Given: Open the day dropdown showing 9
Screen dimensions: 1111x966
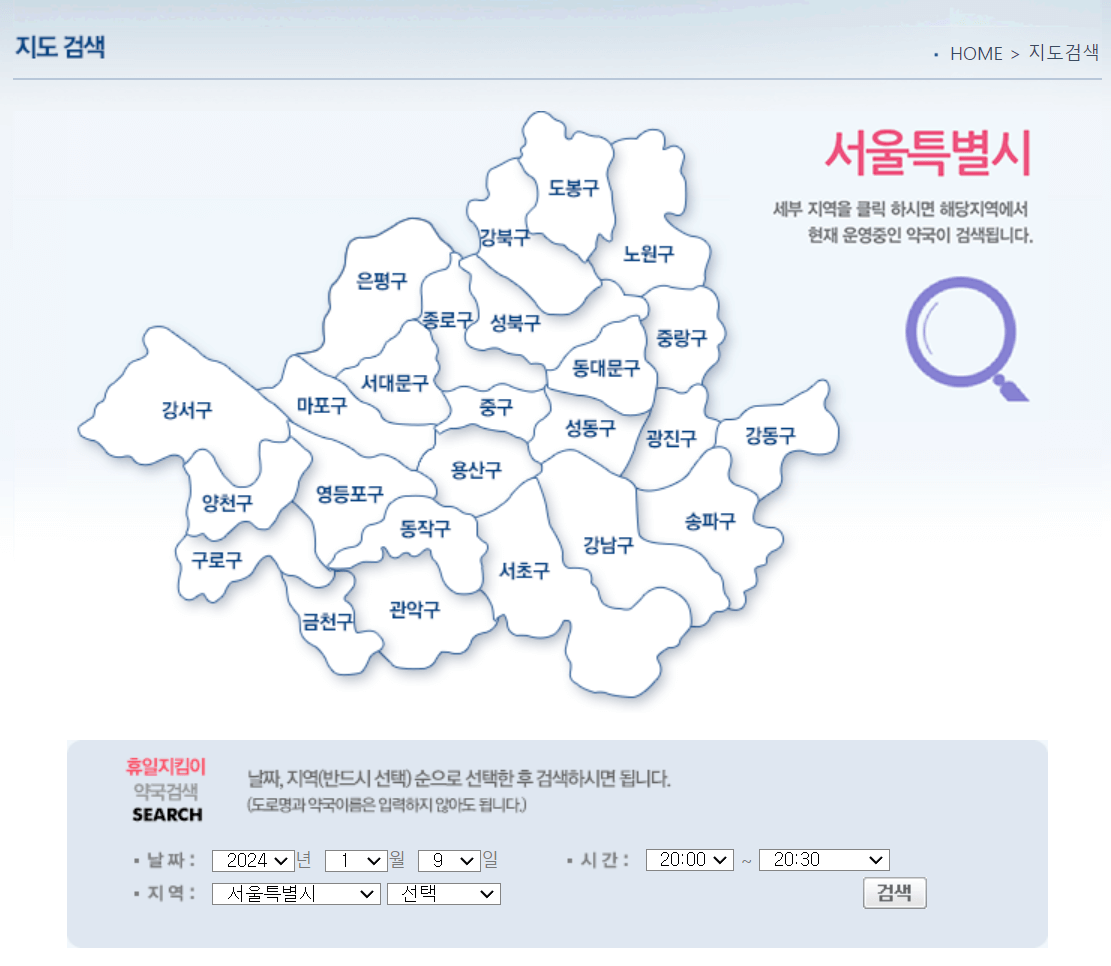Looking at the screenshot, I should click(x=449, y=859).
